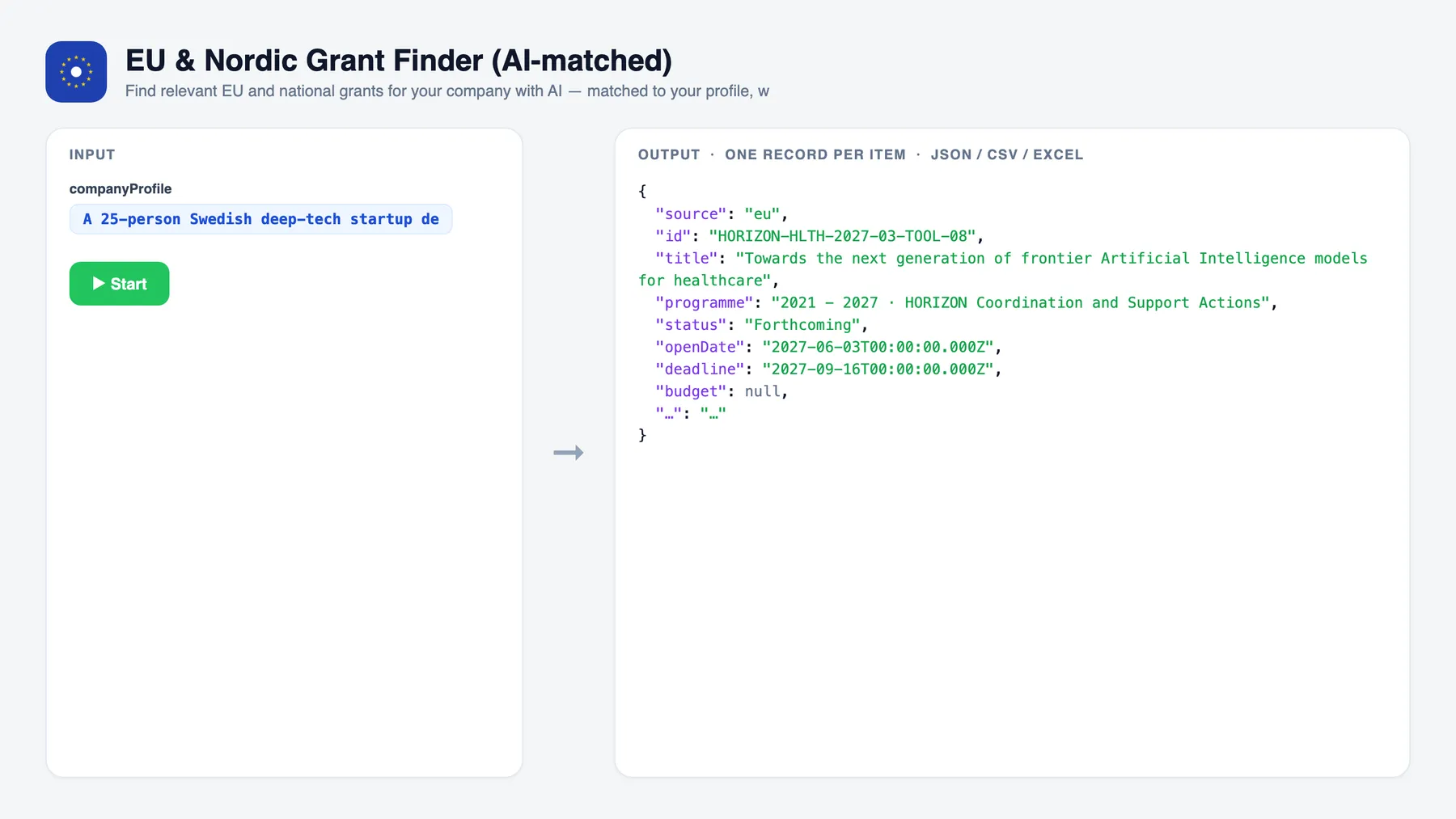The height and width of the screenshot is (819, 1456).
Task: Click the "Forthcoming" status value
Action: [802, 325]
